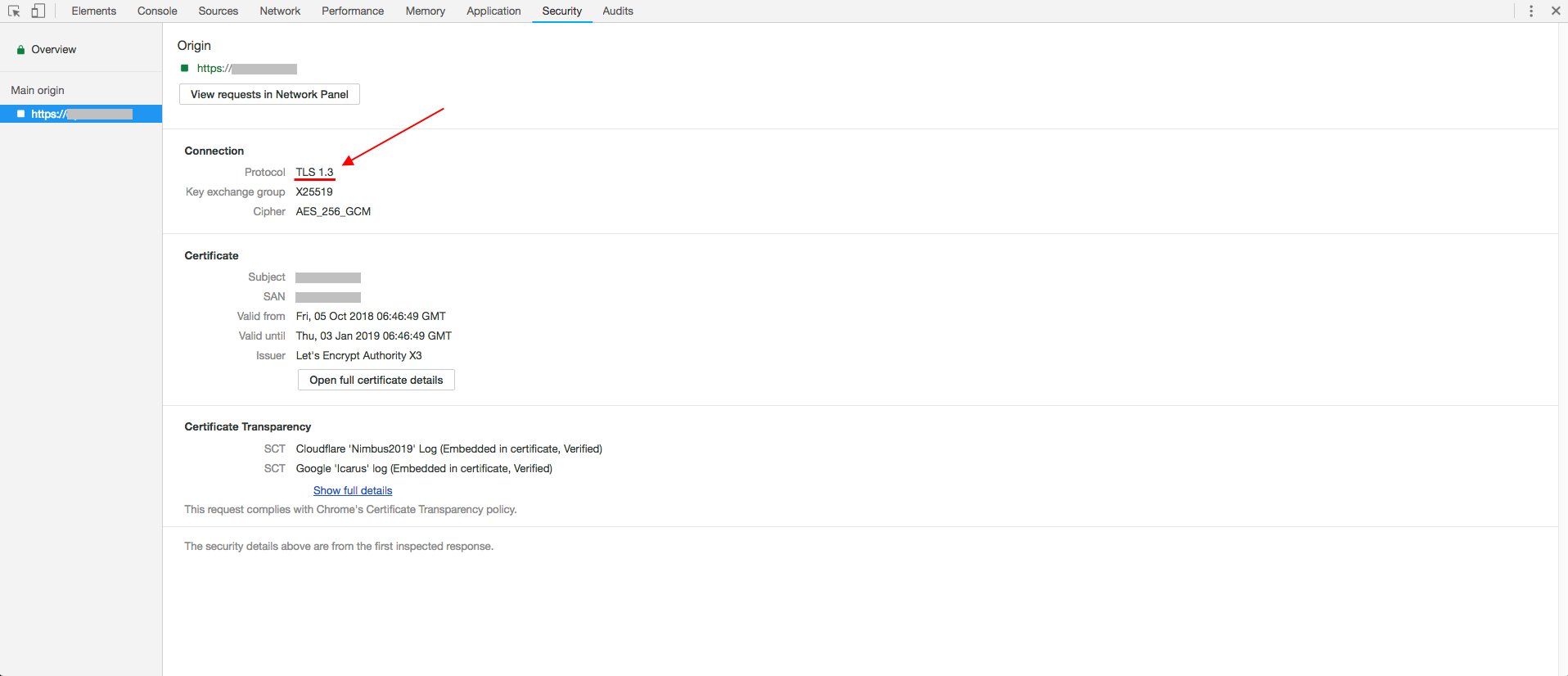The width and height of the screenshot is (1568, 676).
Task: Switch to the Console tab
Action: coord(157,11)
